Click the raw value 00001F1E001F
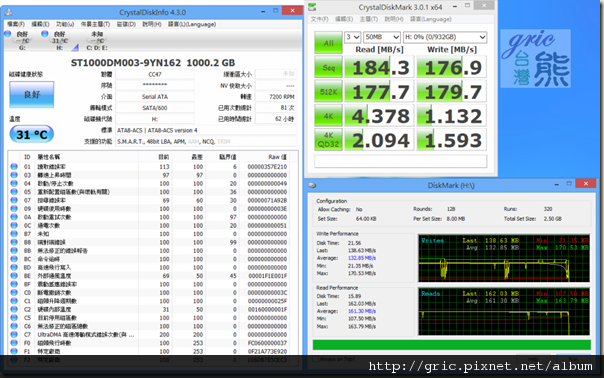604x378 pixels. 268,276
